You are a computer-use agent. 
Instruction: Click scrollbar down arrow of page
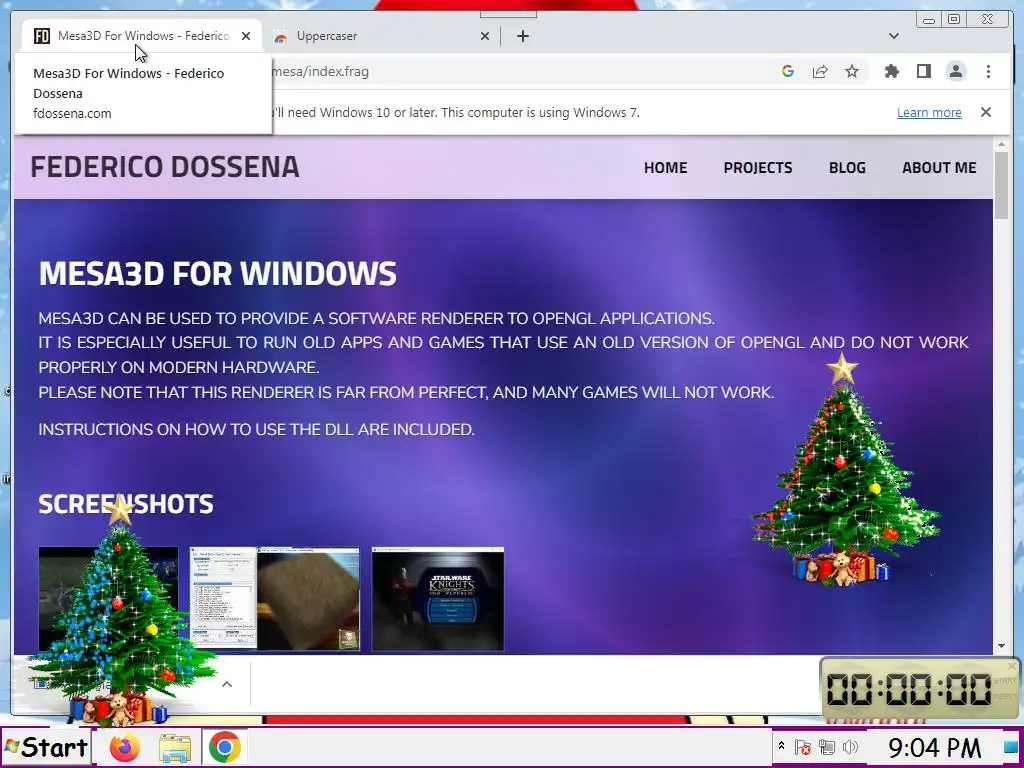[1002, 646]
